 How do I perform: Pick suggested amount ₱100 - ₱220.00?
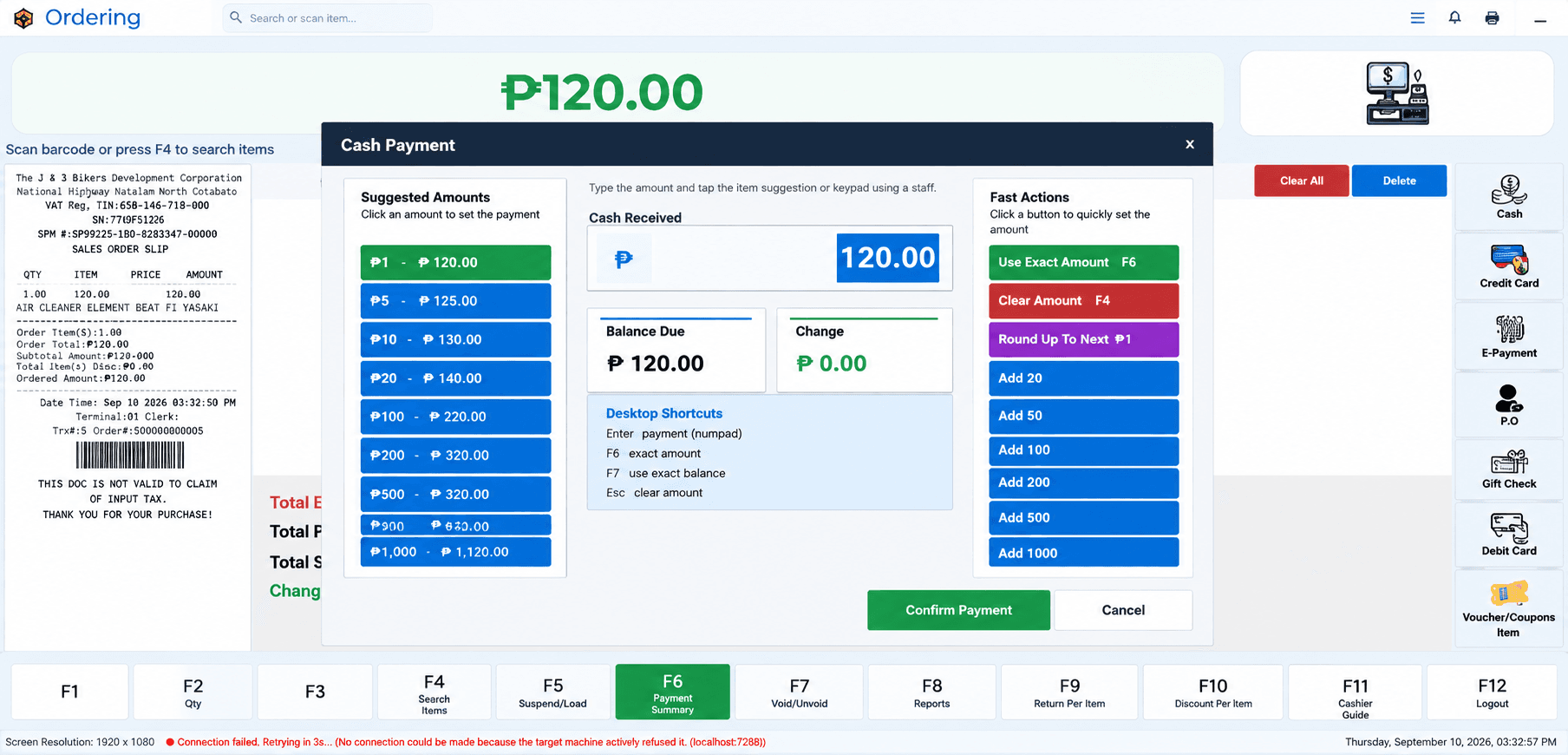coord(455,417)
